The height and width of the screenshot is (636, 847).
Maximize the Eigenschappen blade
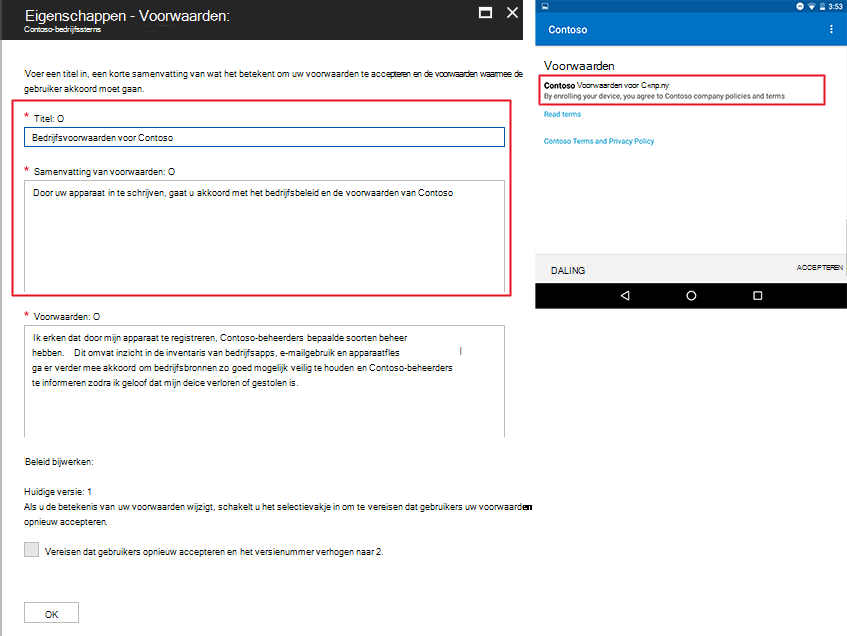click(x=485, y=12)
